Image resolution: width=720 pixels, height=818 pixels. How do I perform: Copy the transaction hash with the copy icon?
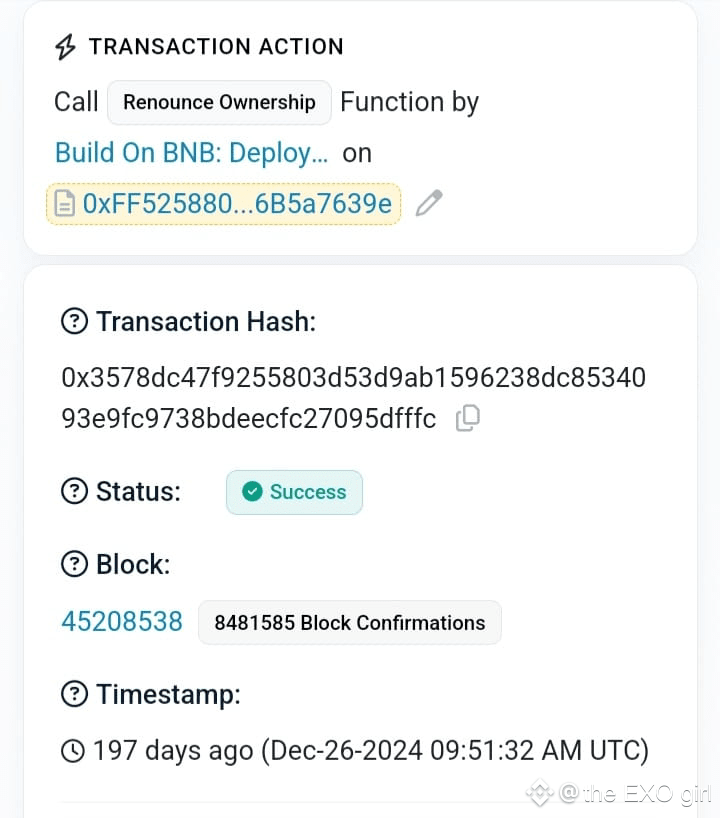468,418
